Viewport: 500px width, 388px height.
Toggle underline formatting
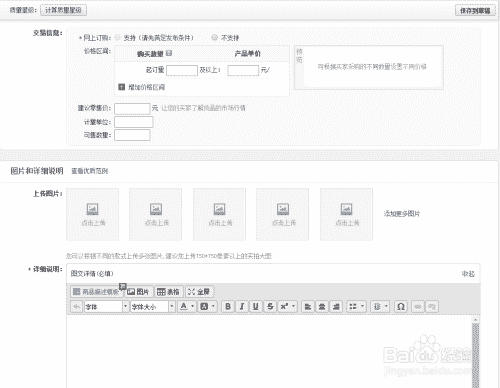point(256,306)
